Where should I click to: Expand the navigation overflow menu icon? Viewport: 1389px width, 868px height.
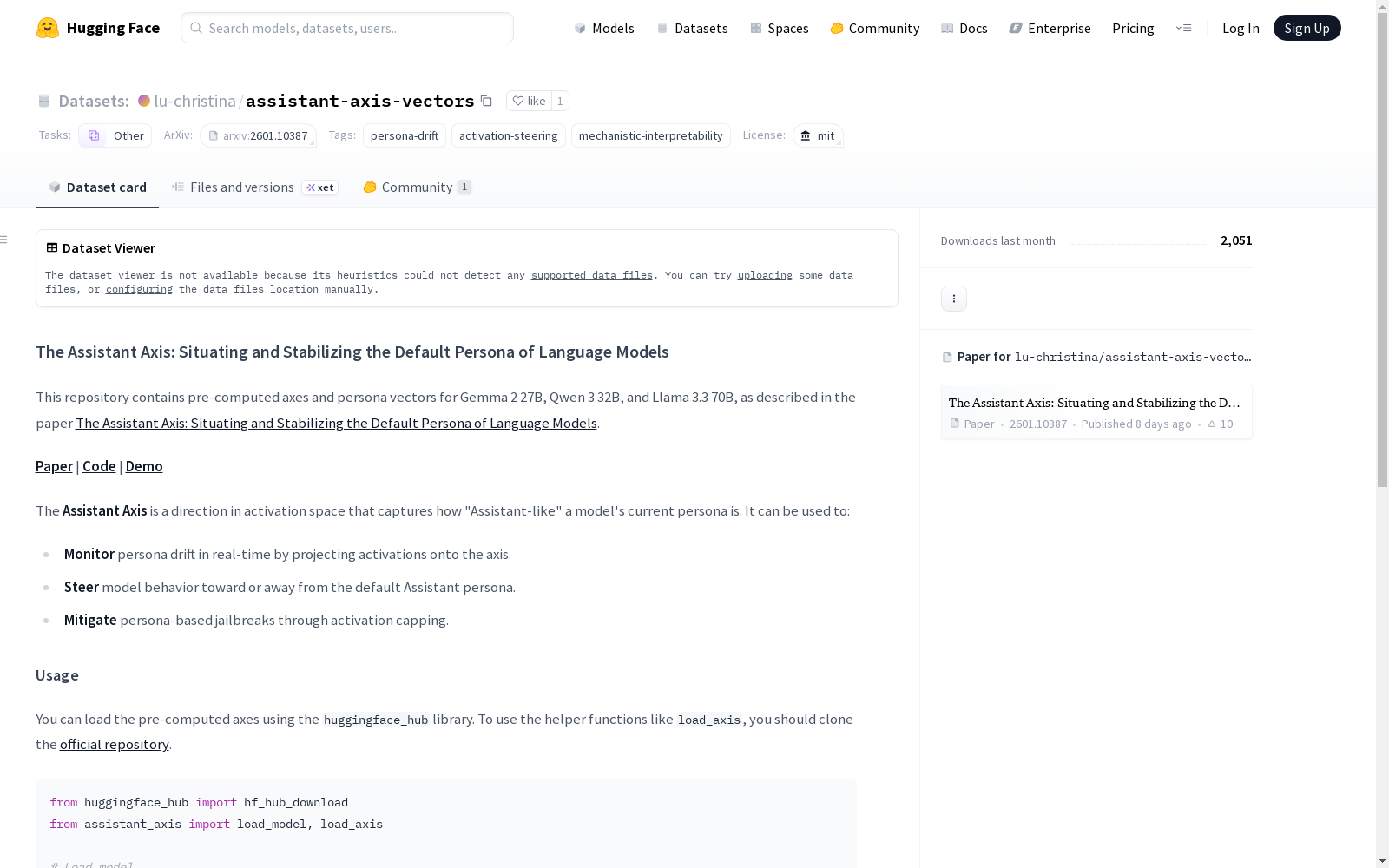click(x=1183, y=28)
